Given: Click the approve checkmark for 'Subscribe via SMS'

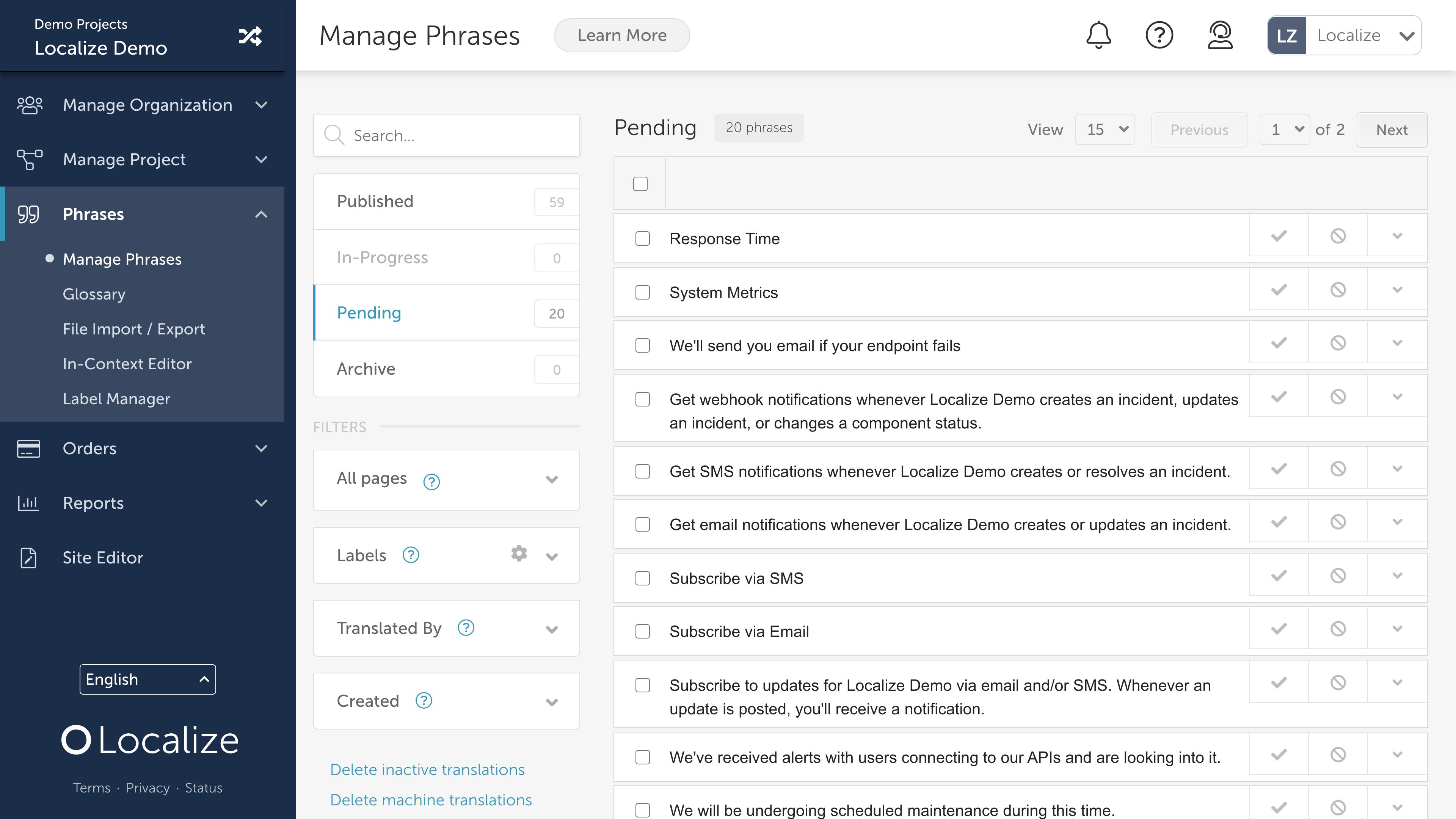Looking at the screenshot, I should (x=1278, y=577).
